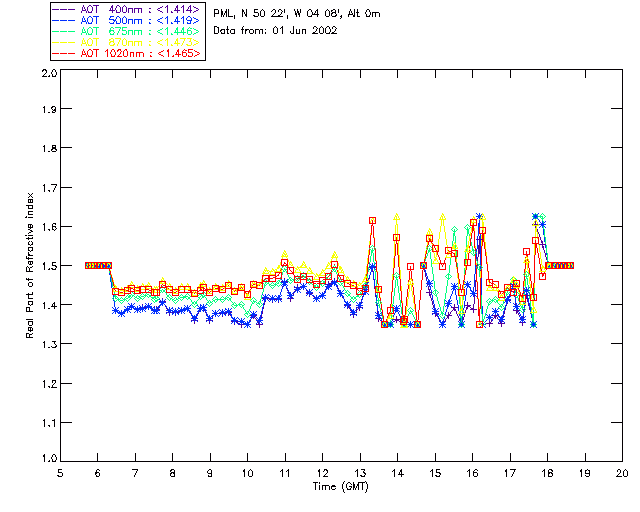This screenshot has height=512, width=640.
Task: Click x-axis tick label 8
Action: pos(173,473)
